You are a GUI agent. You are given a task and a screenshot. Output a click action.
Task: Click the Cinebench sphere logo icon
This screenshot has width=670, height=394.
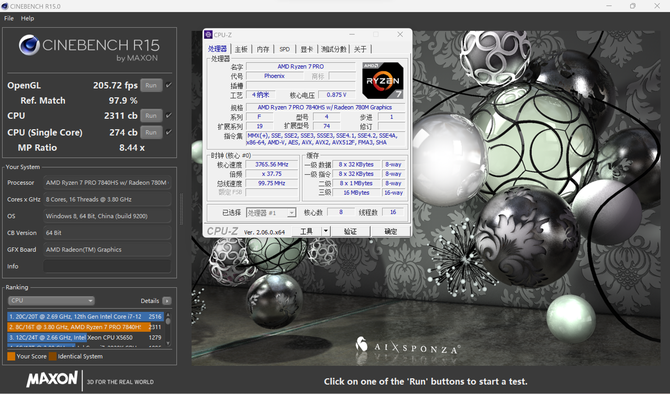29,45
